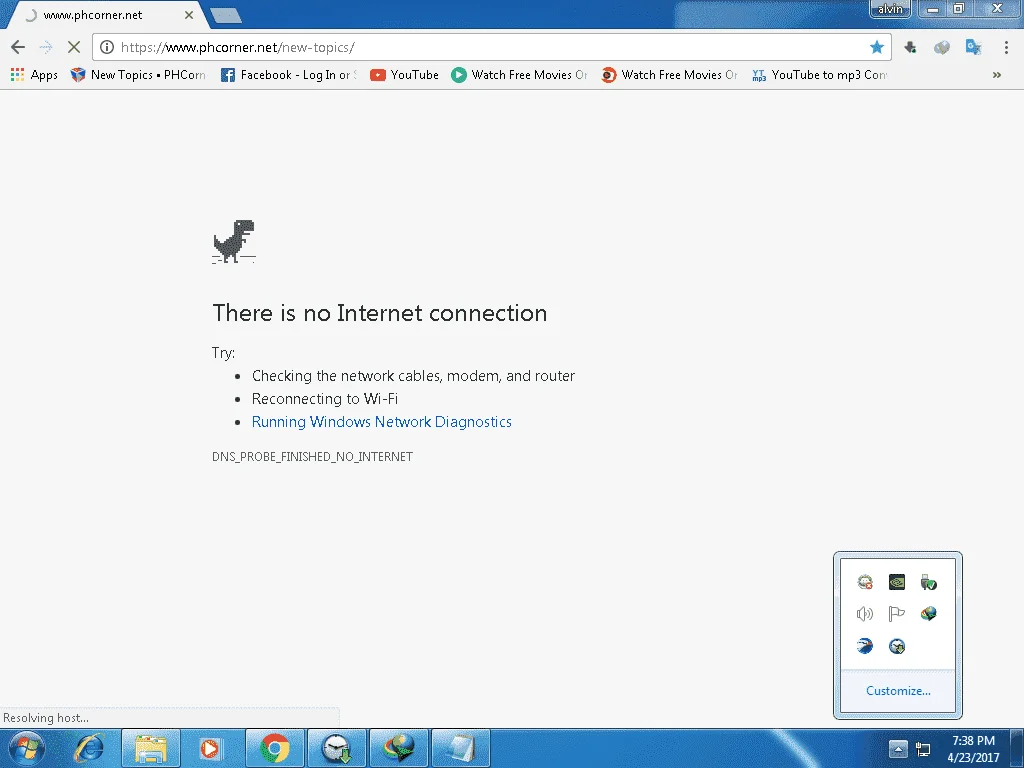
Task: Click the alvin profile button
Action: [x=890, y=8]
